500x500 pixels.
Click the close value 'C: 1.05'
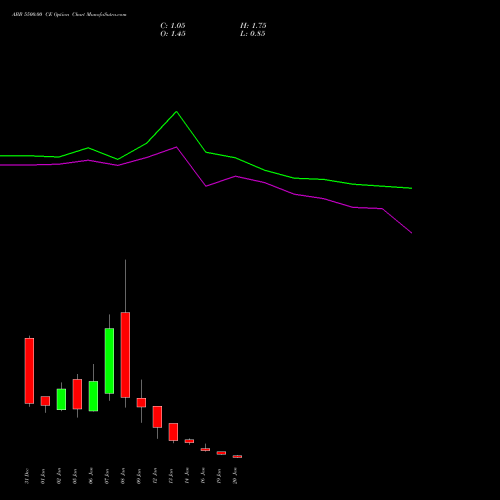(x=173, y=26)
